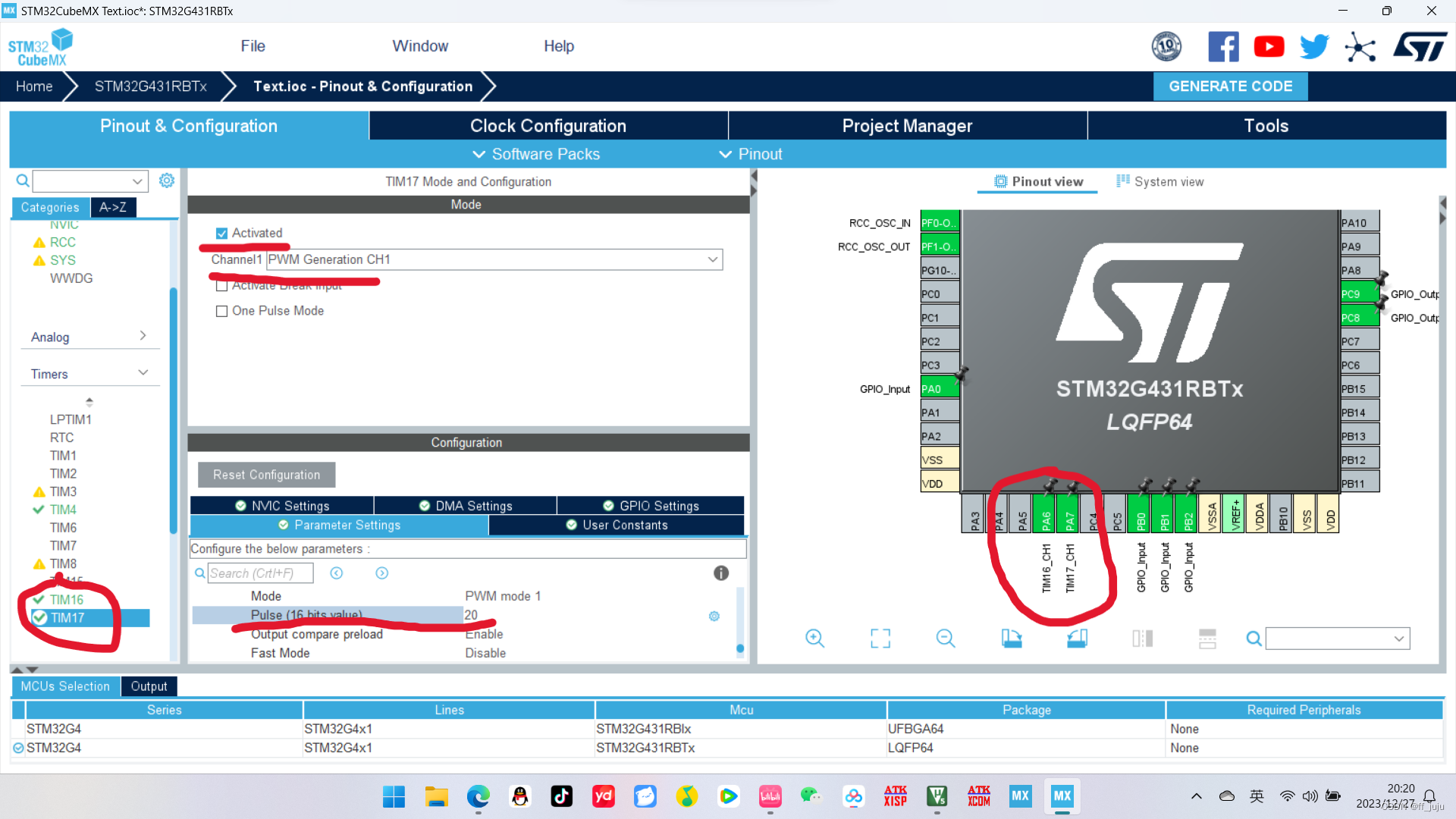Launch Microsoft Edge from taskbar
This screenshot has height=819, width=1456.
tap(478, 796)
